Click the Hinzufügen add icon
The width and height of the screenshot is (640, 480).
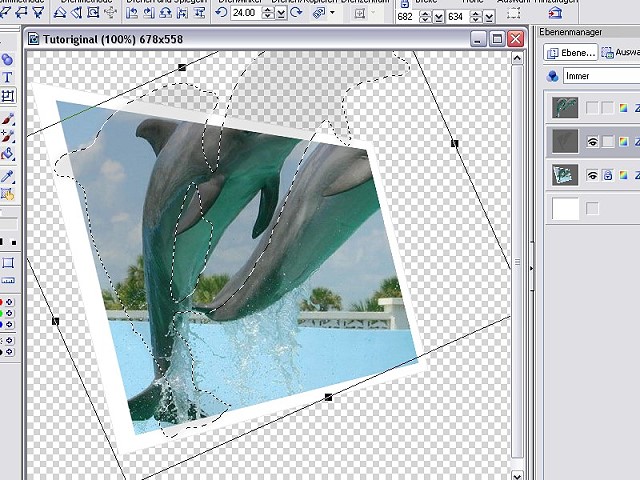[x=555, y=13]
